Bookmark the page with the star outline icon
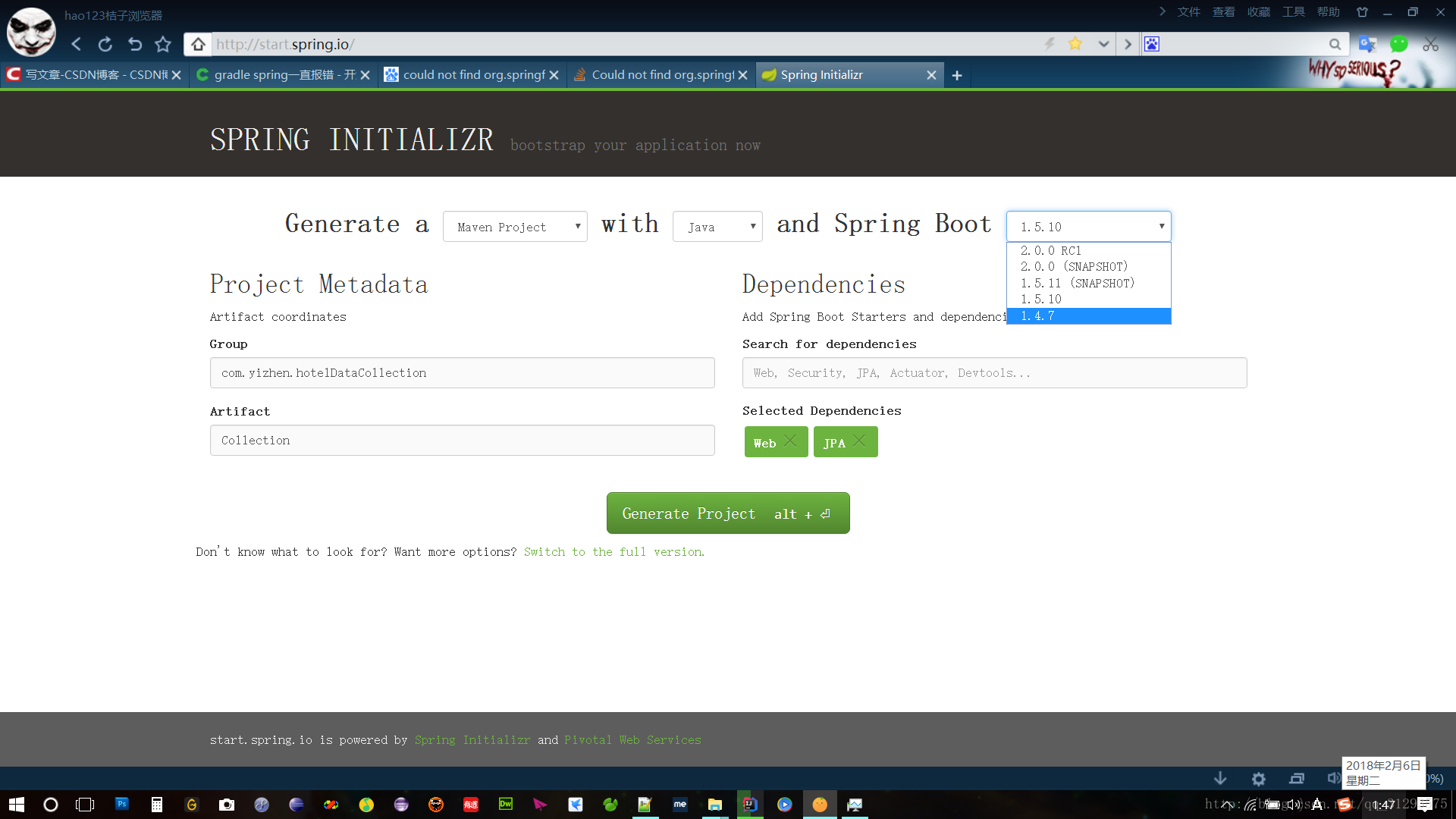This screenshot has height=819, width=1456. (x=163, y=44)
